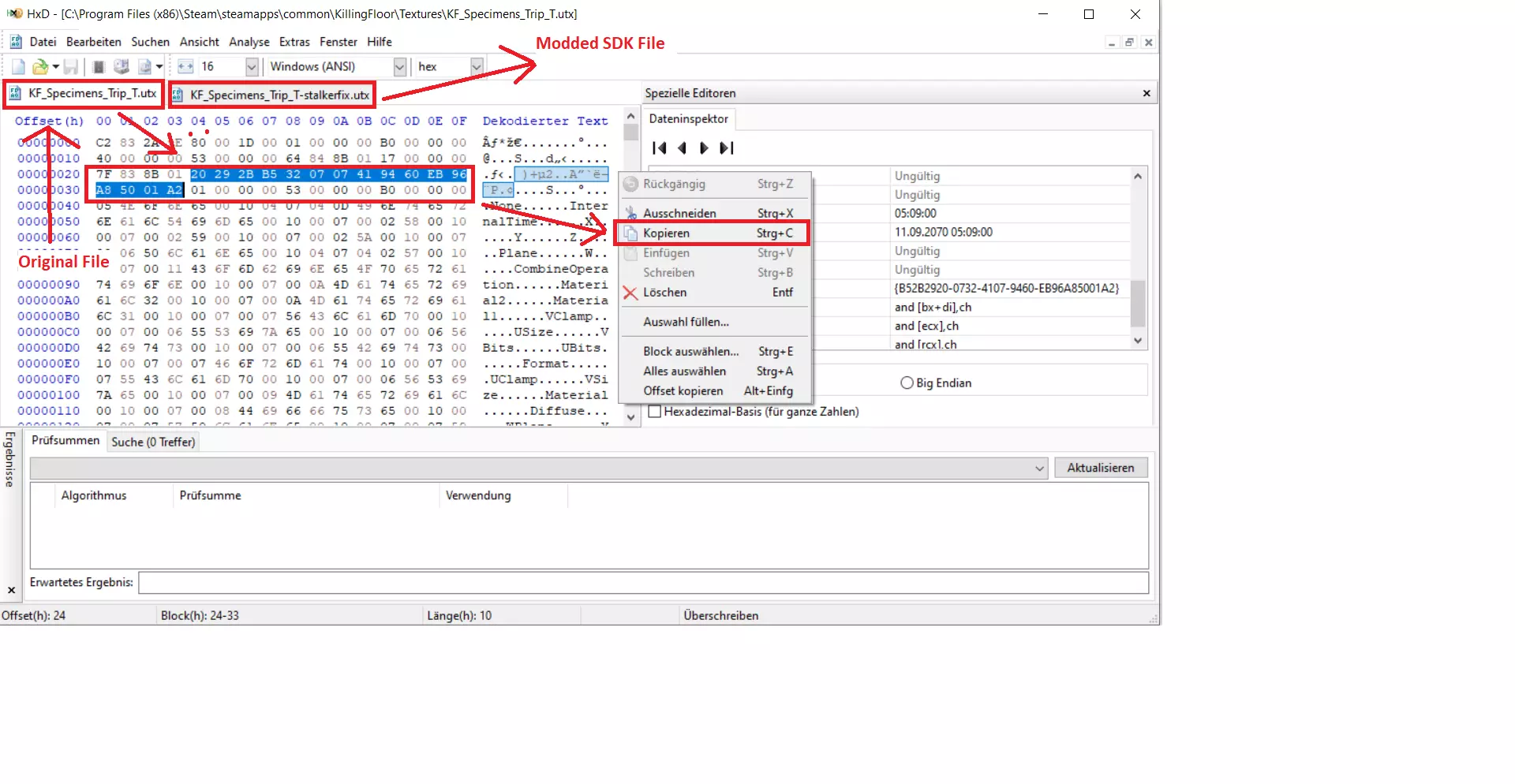
Task: Open the Datei menu
Action: [43, 42]
